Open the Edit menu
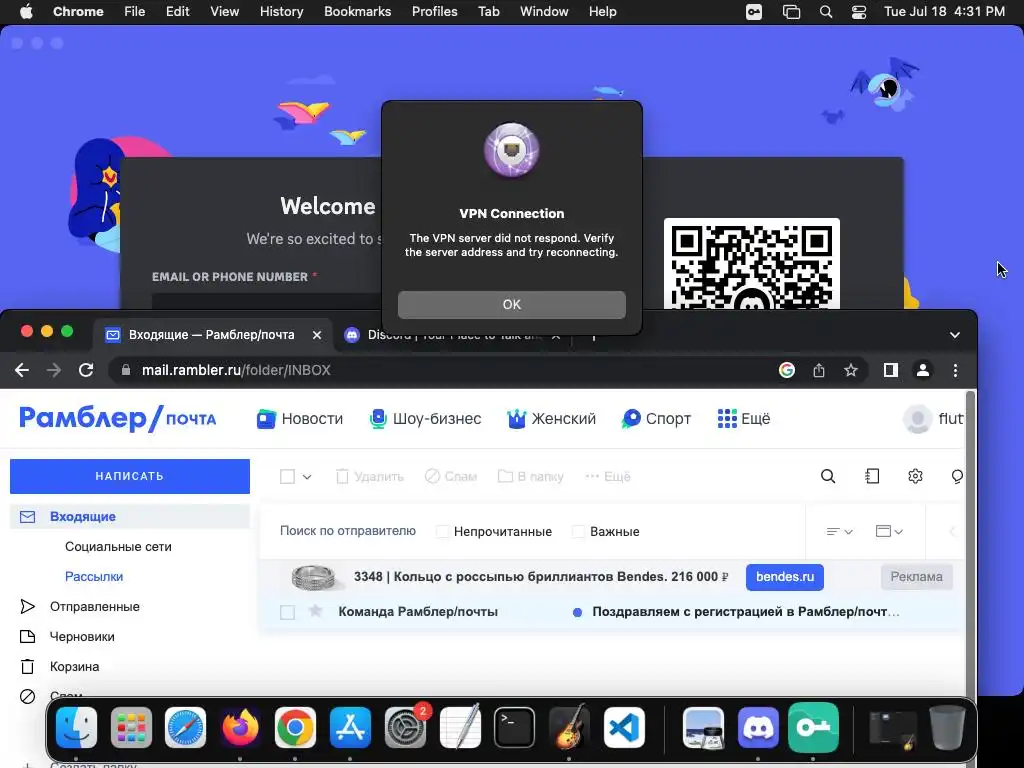The width and height of the screenshot is (1024, 768). pyautogui.click(x=177, y=12)
